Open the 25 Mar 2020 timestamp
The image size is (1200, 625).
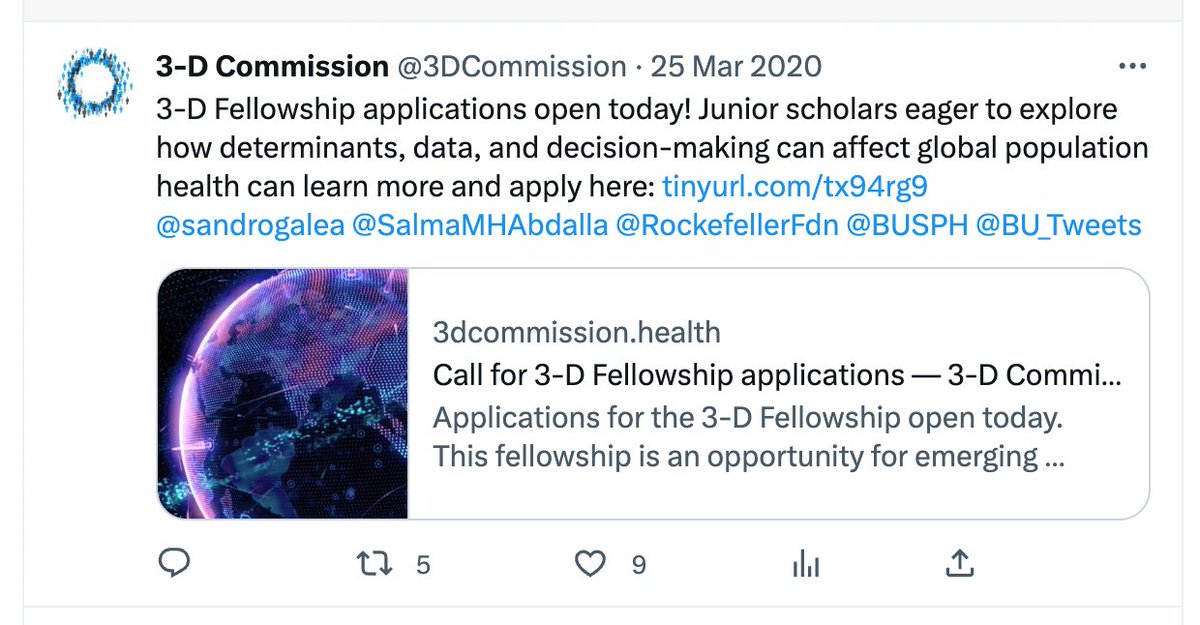point(736,67)
